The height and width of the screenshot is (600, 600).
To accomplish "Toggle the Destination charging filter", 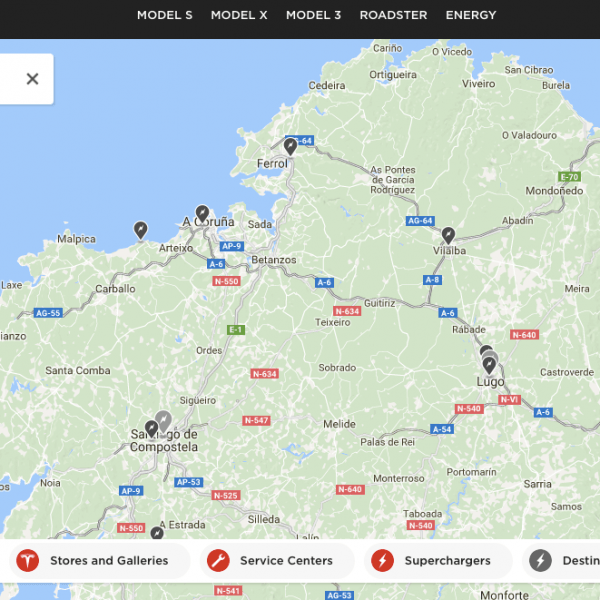I will (561, 561).
